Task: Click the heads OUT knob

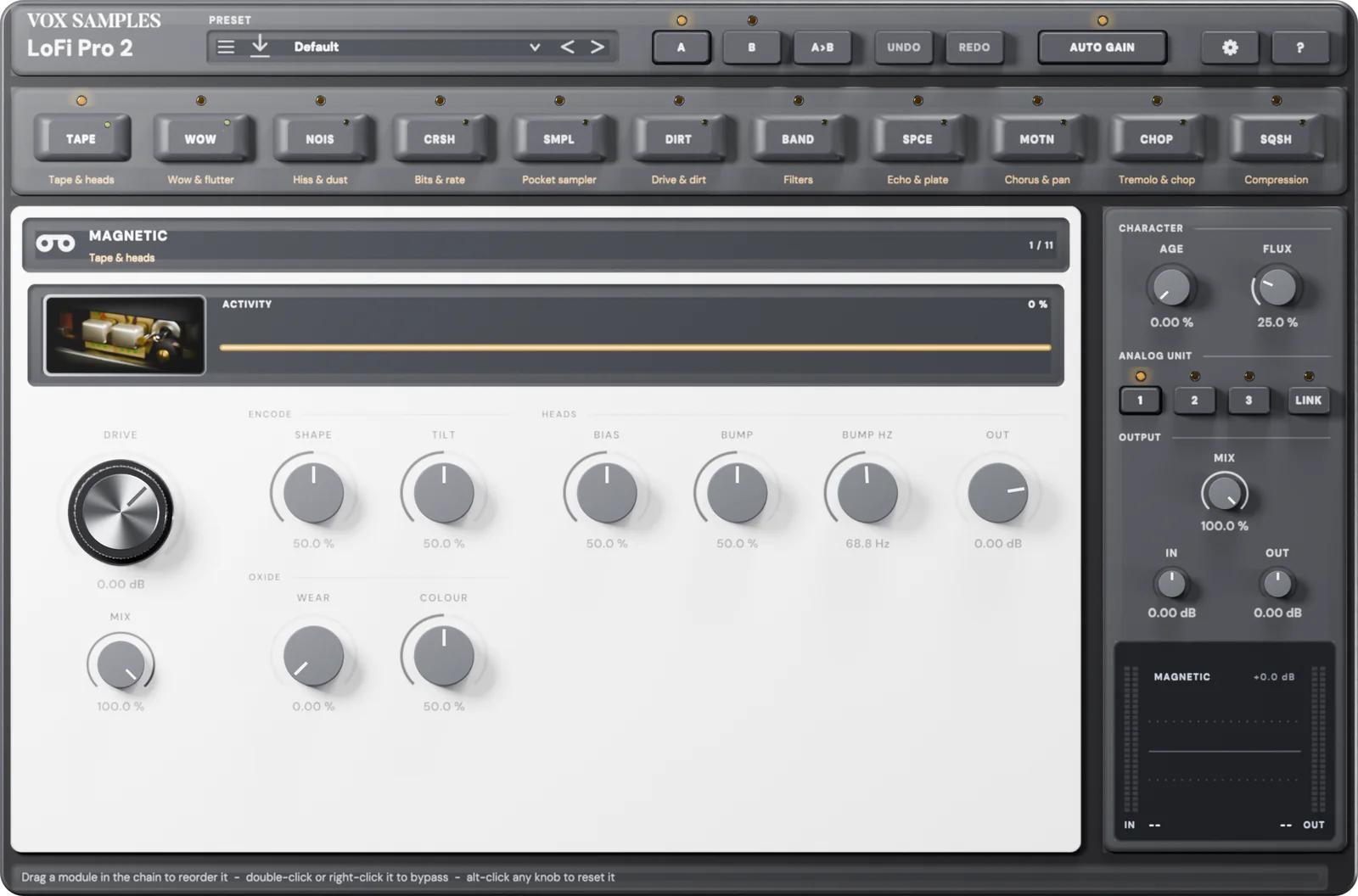Action: [998, 493]
